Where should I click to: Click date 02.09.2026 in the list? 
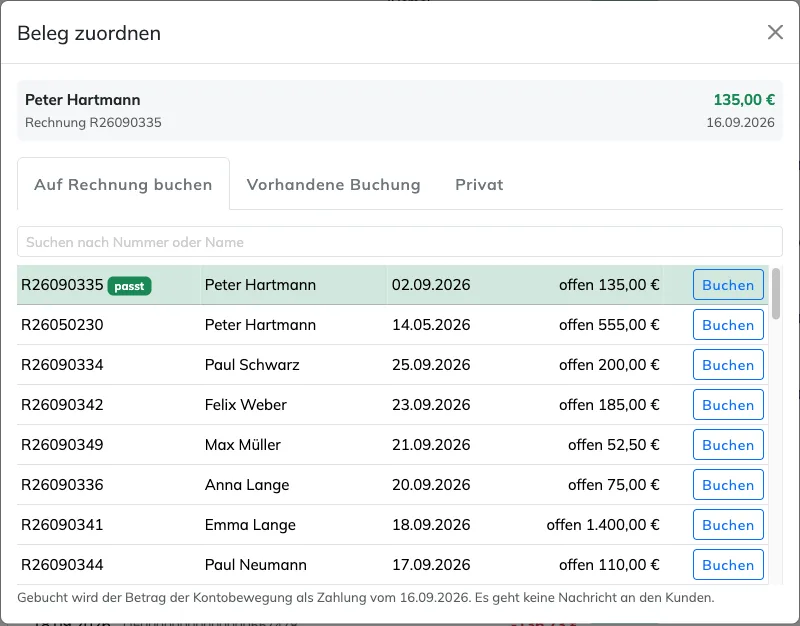(431, 285)
